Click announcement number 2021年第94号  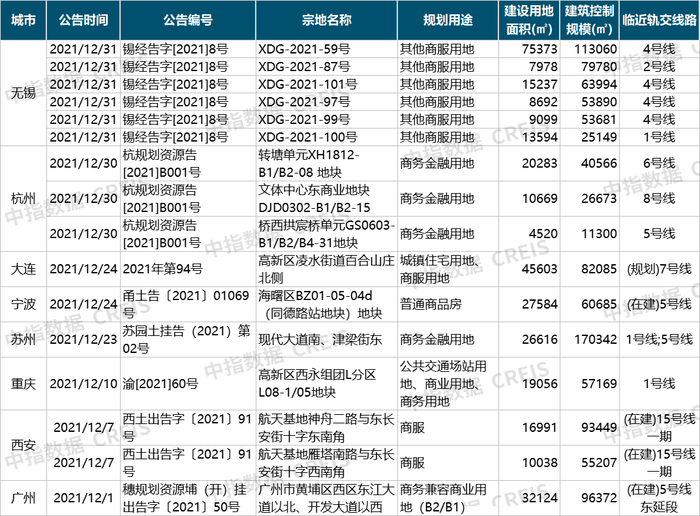162,269
